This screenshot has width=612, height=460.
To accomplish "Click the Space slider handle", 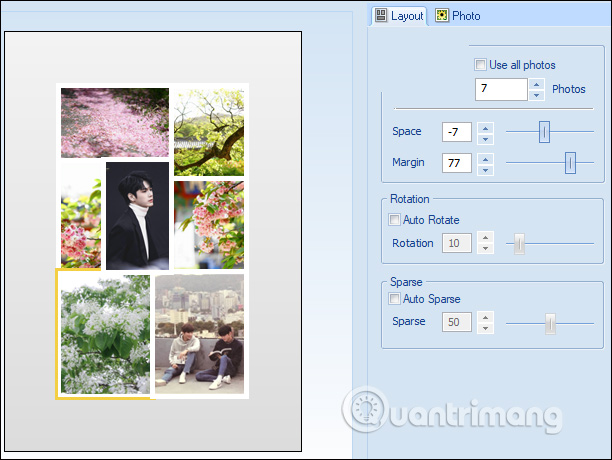I will coord(544,132).
